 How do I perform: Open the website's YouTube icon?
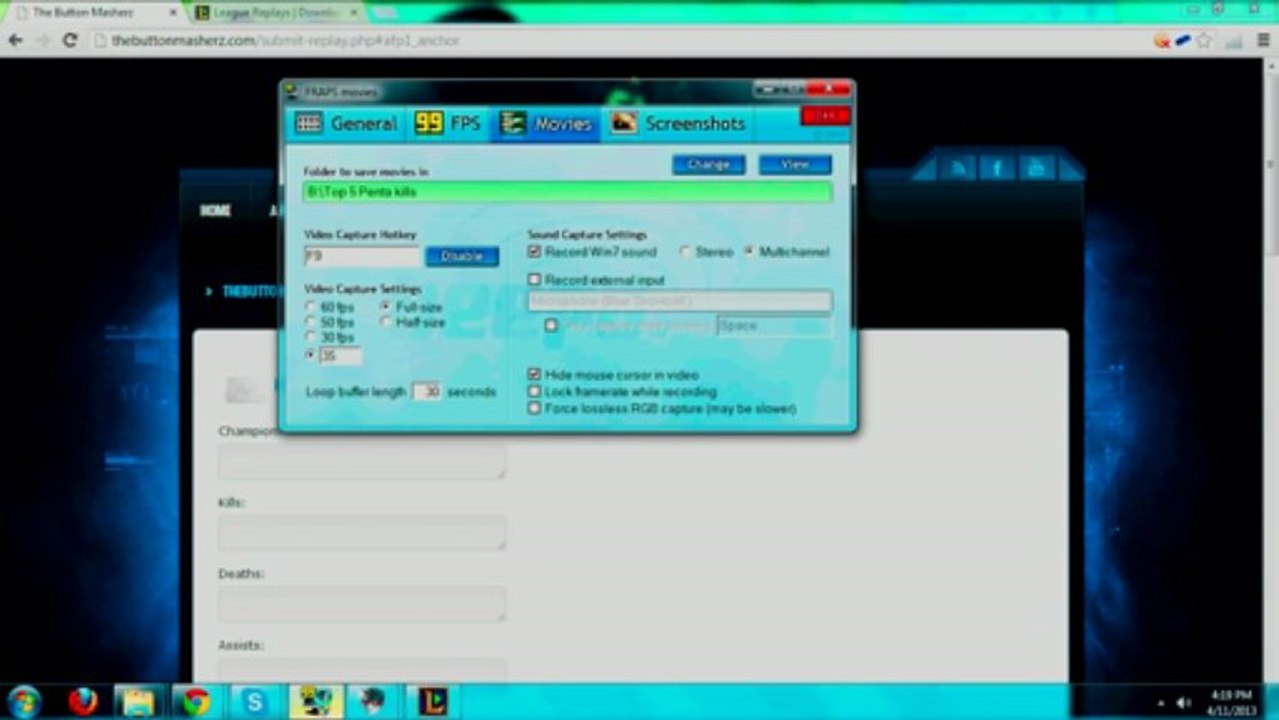[1035, 167]
